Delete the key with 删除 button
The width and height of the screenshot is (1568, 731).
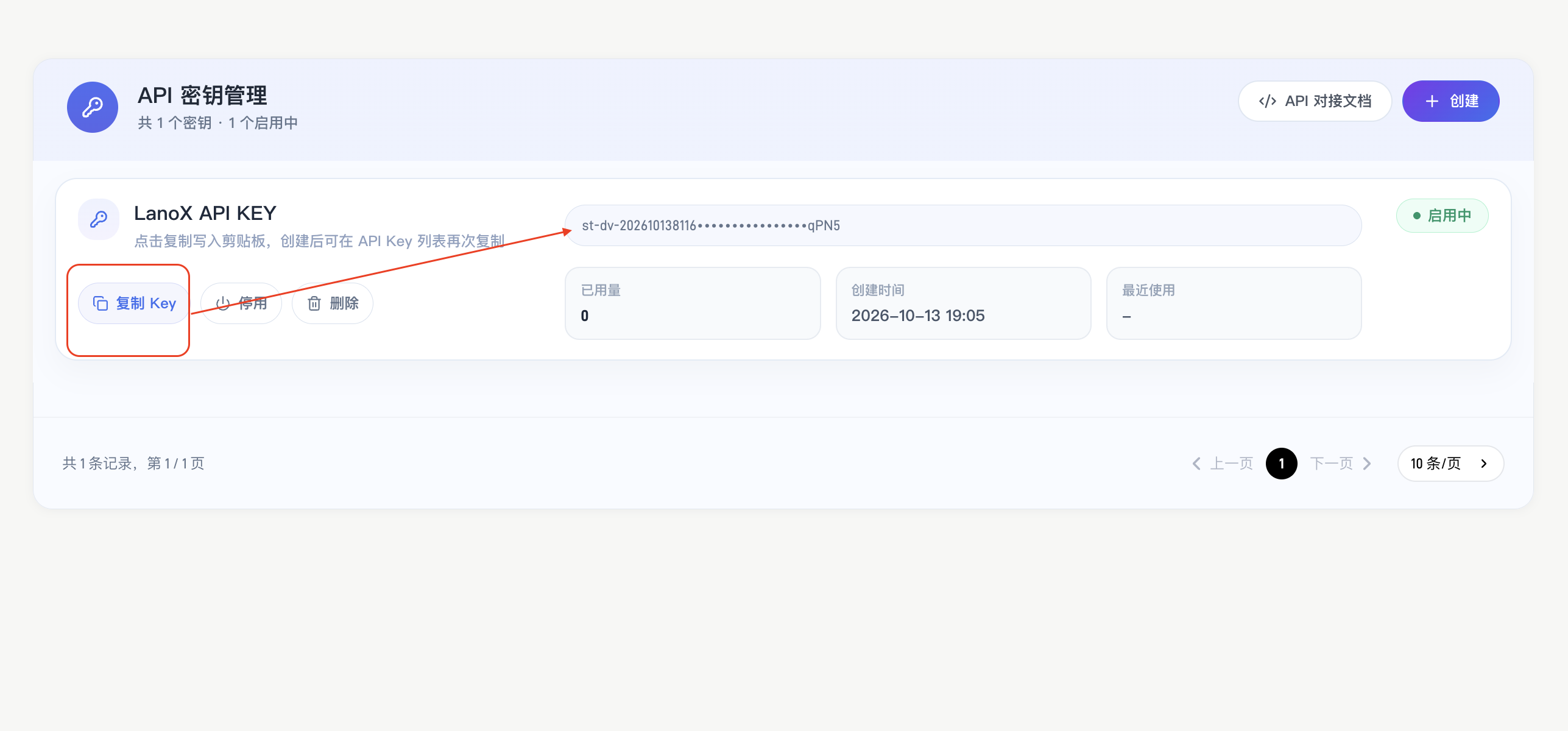pos(333,303)
